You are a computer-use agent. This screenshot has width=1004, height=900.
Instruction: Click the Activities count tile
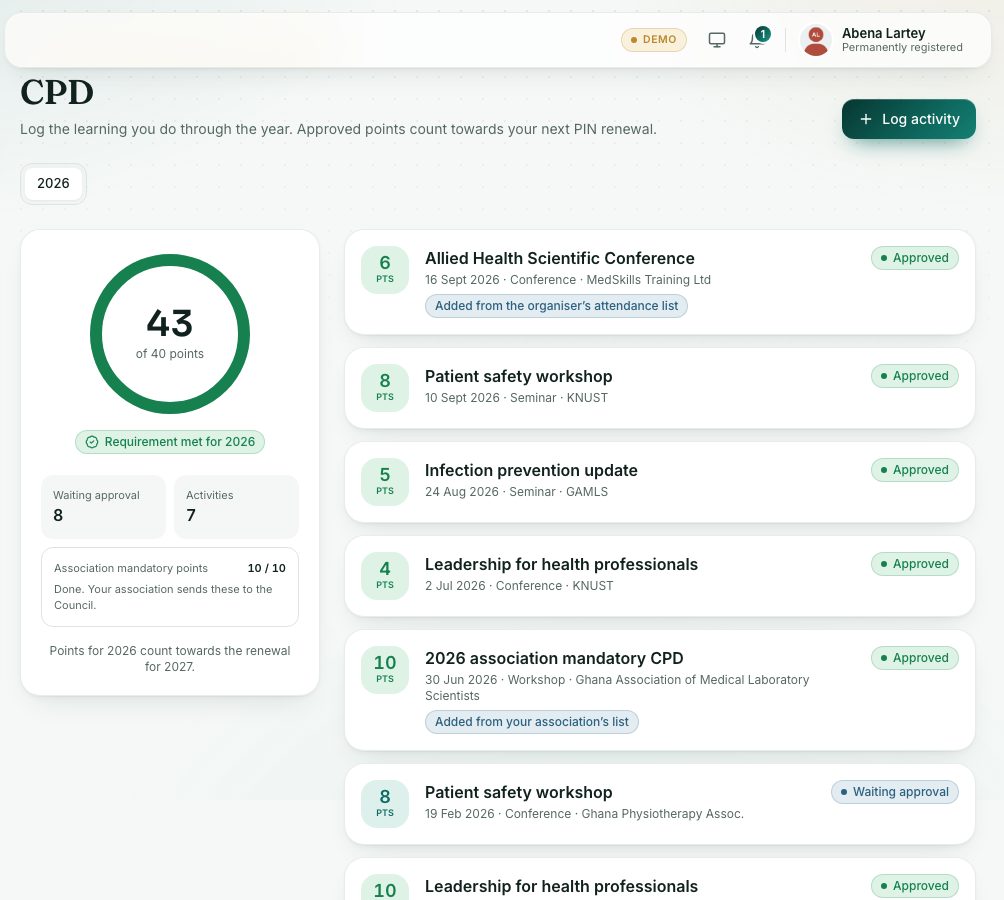236,506
